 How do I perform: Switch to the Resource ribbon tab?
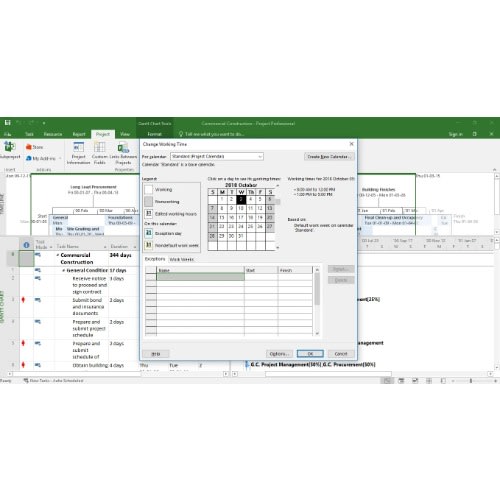53,134
